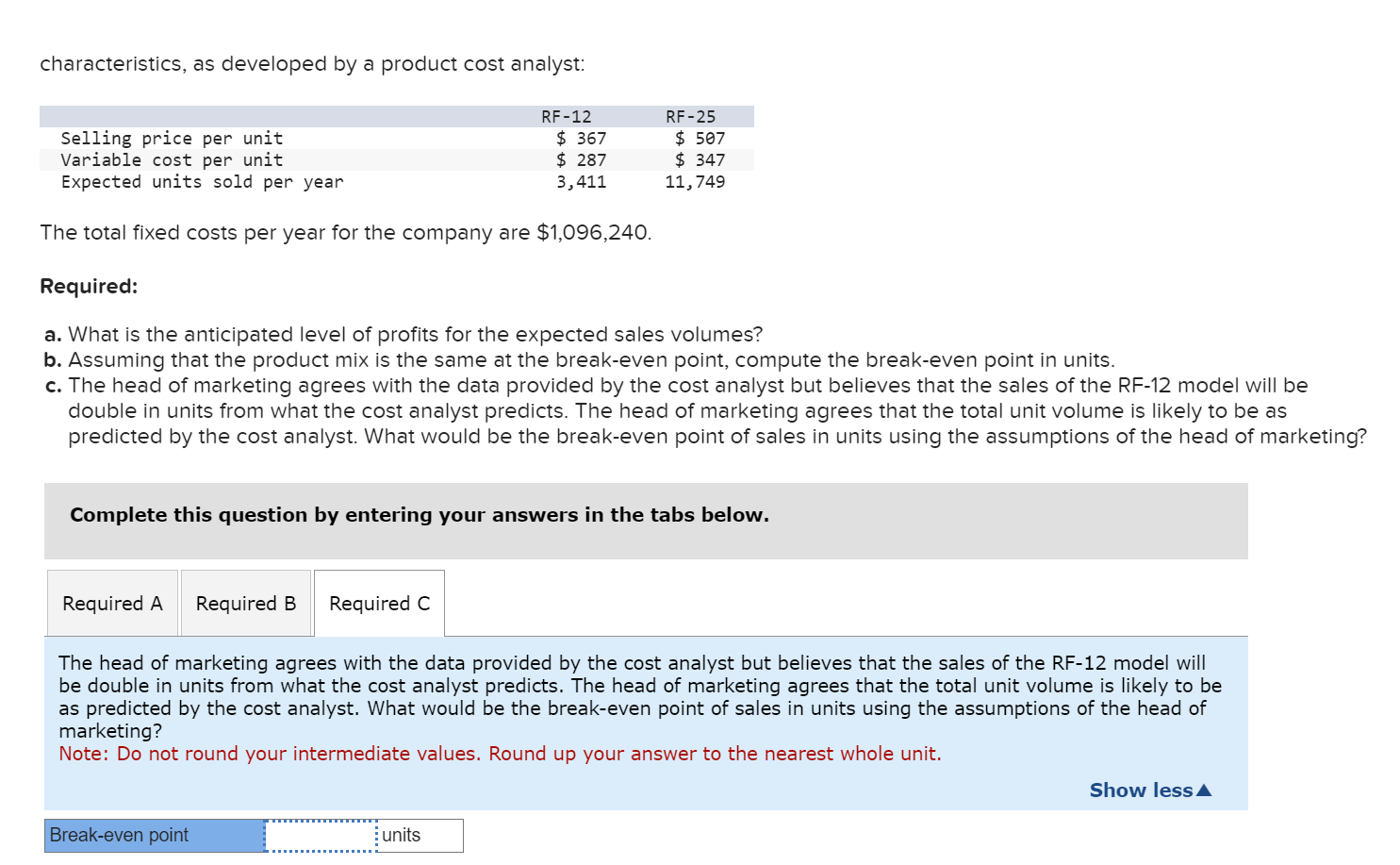
Task: Collapse the question using Show less
Action: 1140,790
